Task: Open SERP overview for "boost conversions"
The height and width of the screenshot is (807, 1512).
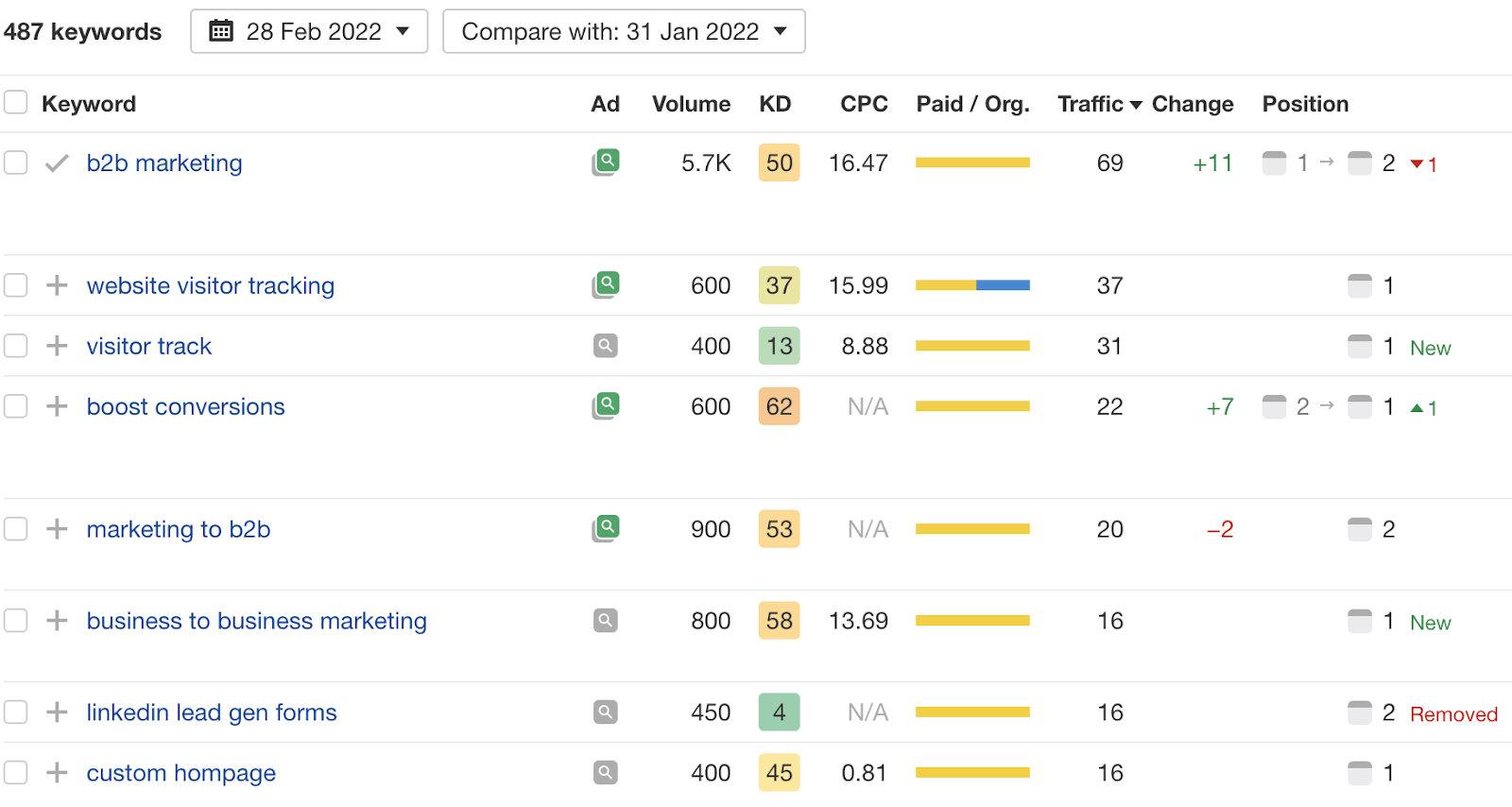Action: 605,405
